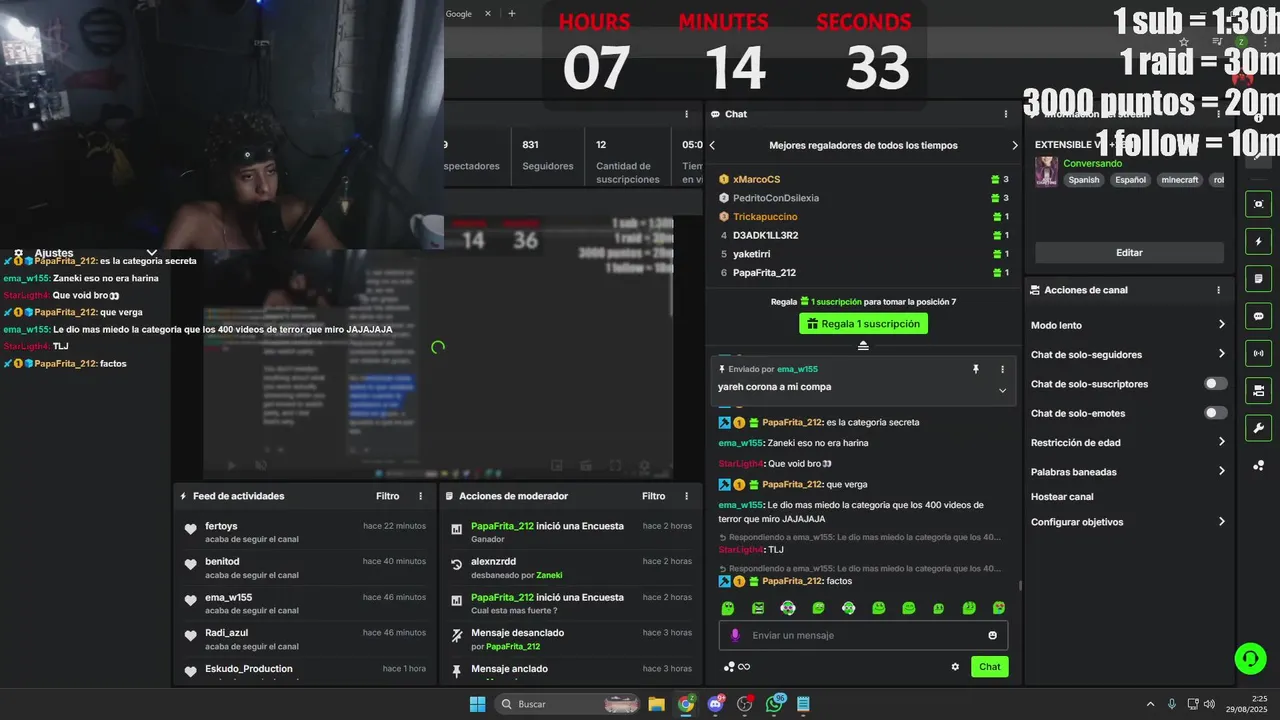Open pinned message three-dot options
The image size is (1280, 720).
1002,369
